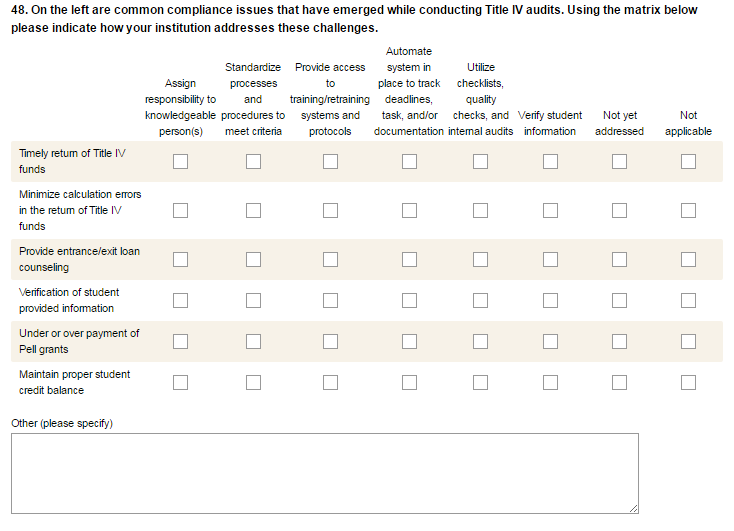The width and height of the screenshot is (734, 531).
Task: Tick 'Not applicable' for Timely return of funds
Action: tap(688, 162)
